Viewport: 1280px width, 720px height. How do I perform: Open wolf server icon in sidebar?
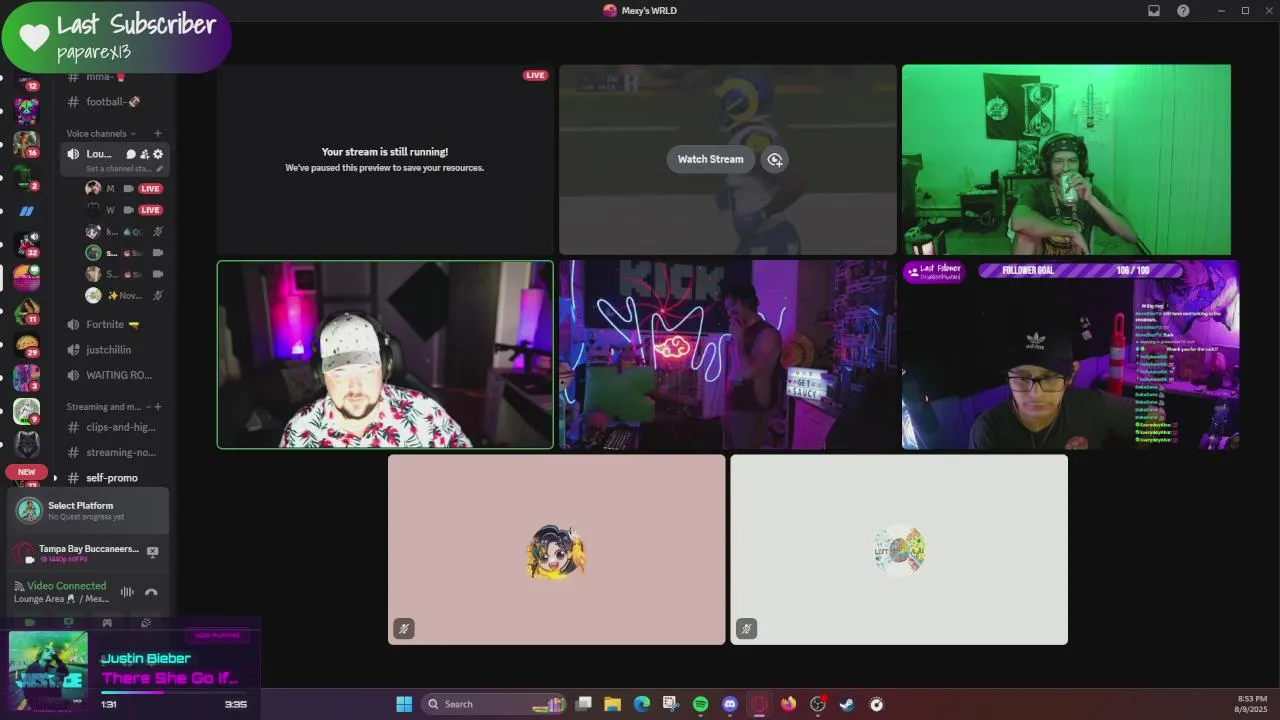tap(27, 444)
